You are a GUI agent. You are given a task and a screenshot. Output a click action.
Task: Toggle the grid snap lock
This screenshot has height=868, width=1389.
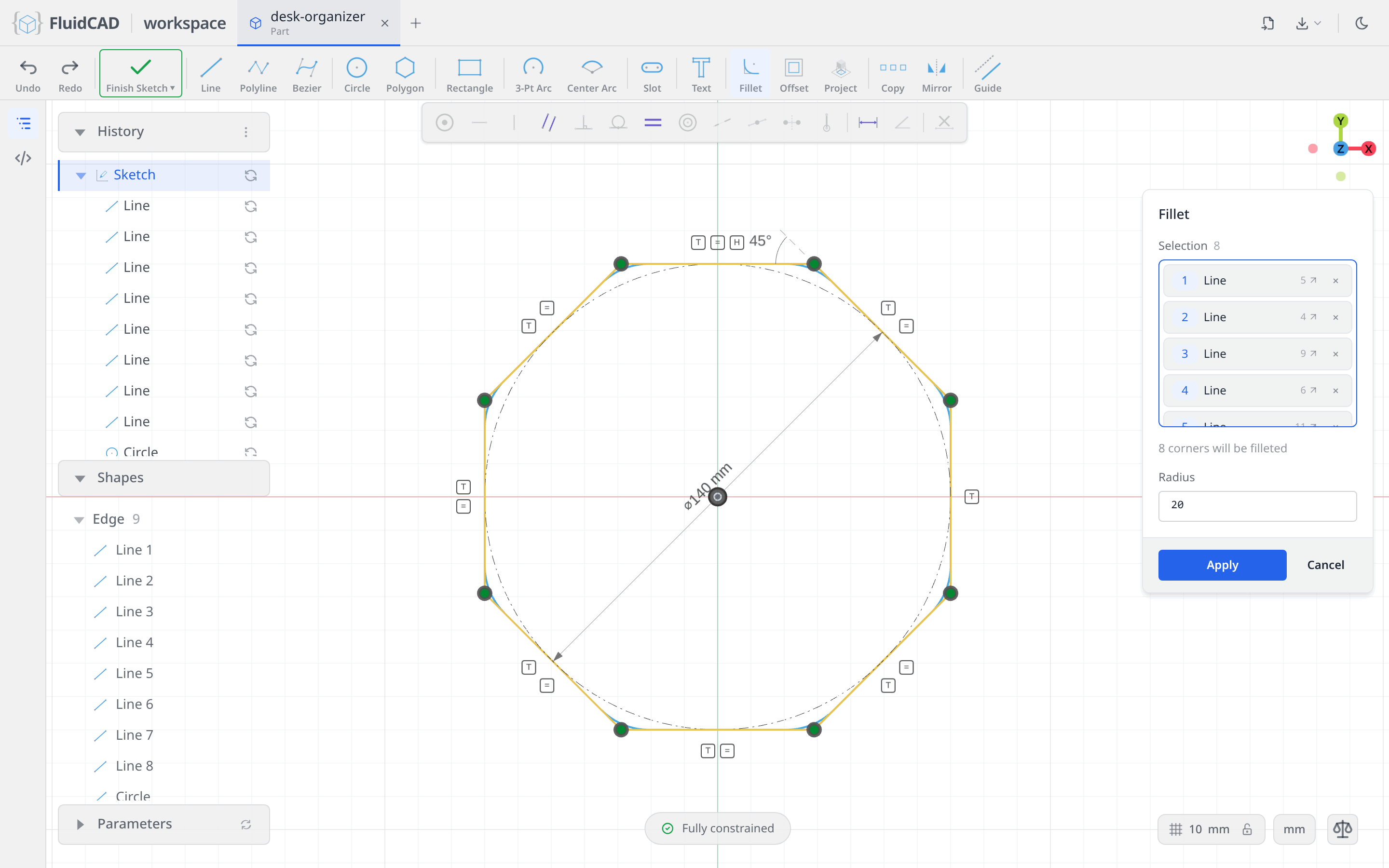pos(1247,829)
